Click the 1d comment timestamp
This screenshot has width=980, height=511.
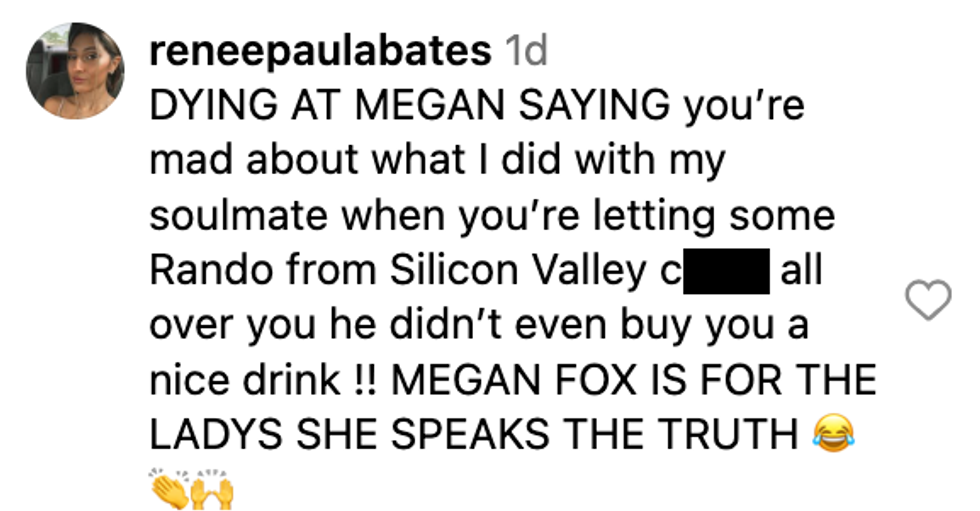pos(527,50)
